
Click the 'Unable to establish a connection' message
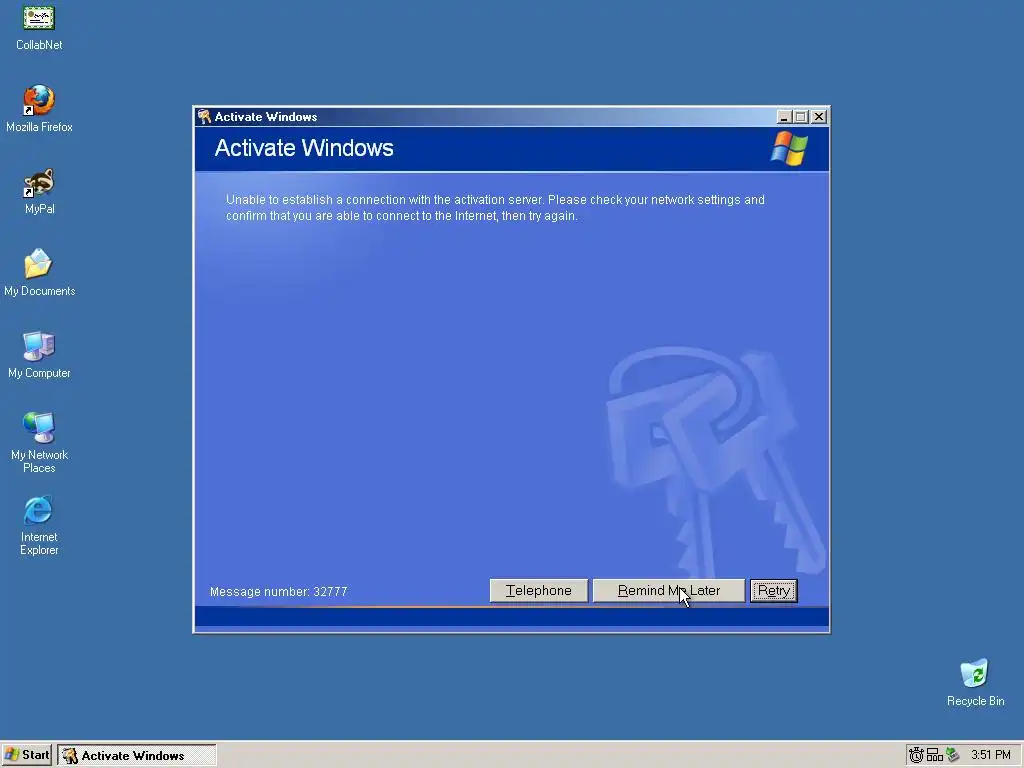pyautogui.click(x=495, y=208)
